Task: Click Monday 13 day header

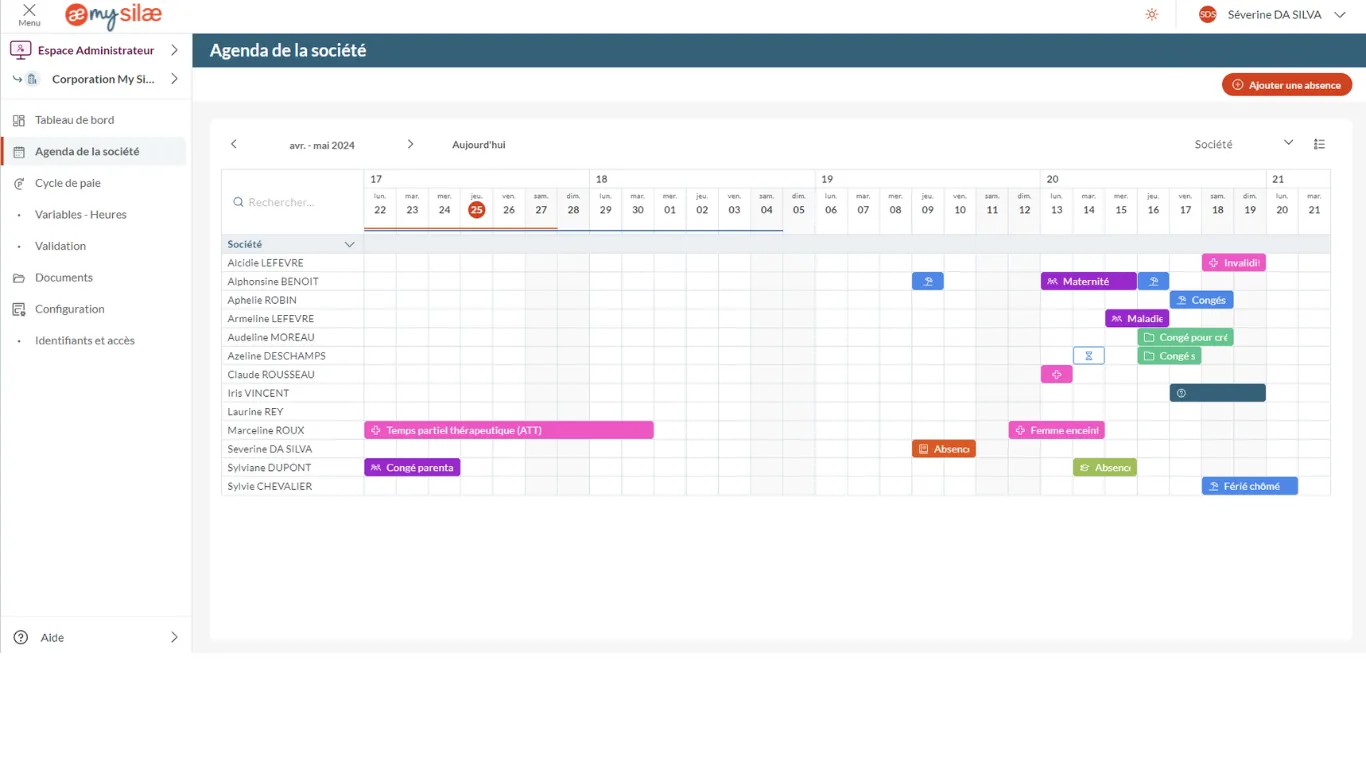Action: point(1057,204)
